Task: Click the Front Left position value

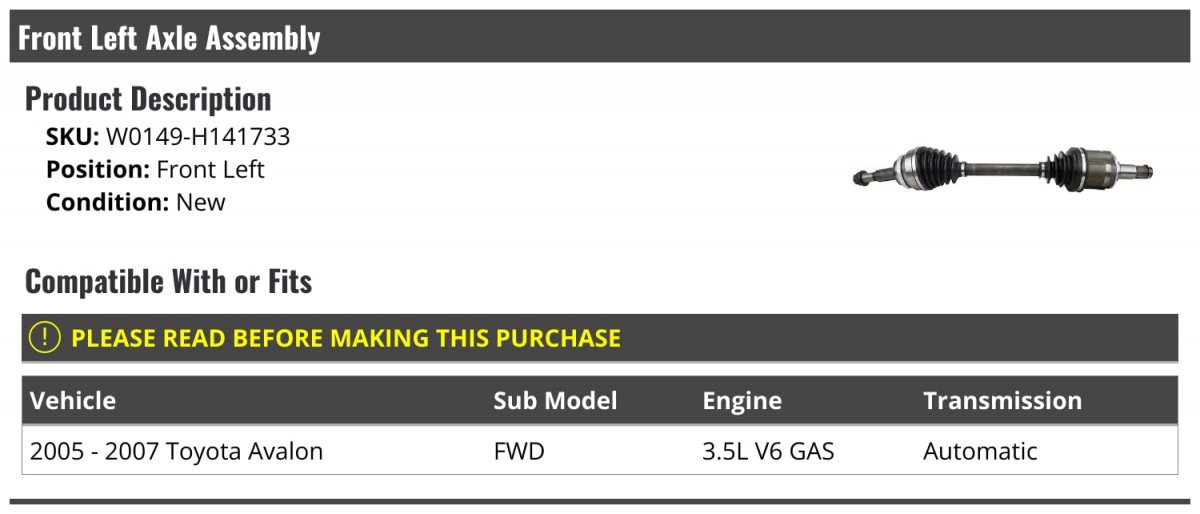Action: point(210,169)
